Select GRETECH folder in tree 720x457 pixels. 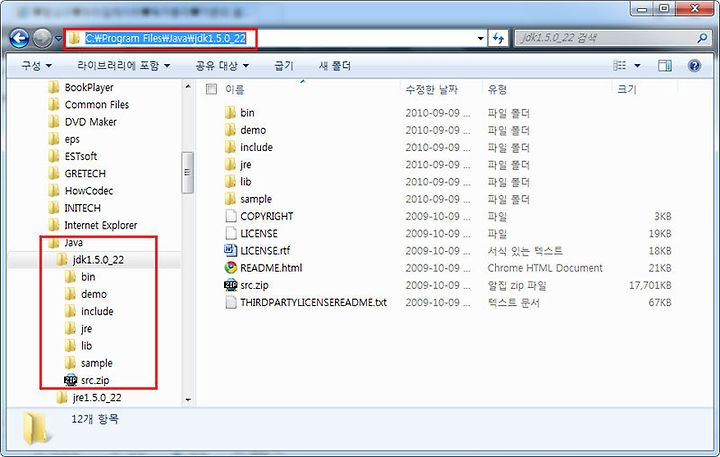tap(85, 174)
